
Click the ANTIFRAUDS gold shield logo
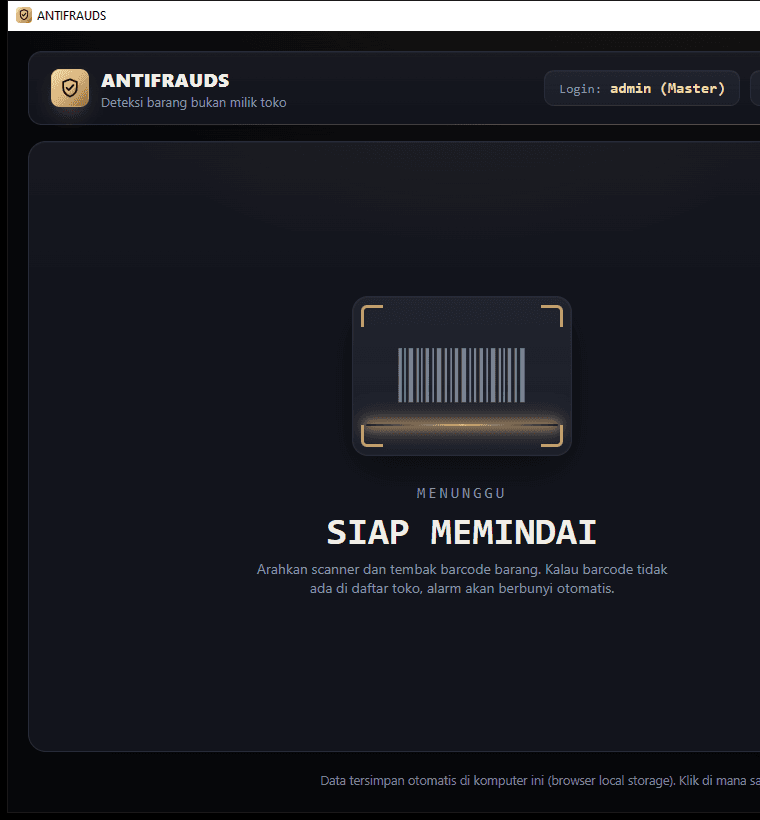tap(70, 88)
